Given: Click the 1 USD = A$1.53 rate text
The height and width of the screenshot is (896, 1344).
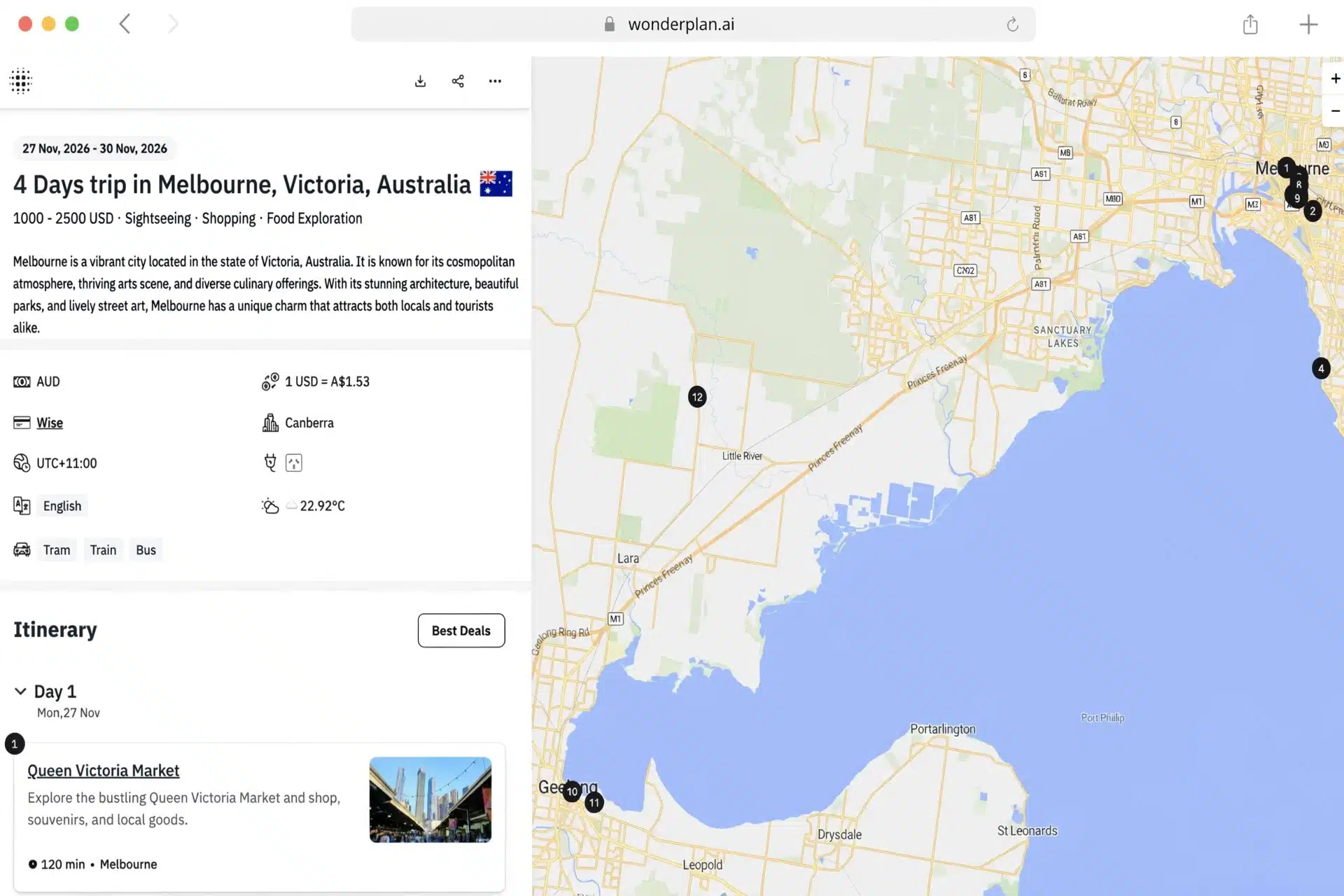Looking at the screenshot, I should 327,381.
